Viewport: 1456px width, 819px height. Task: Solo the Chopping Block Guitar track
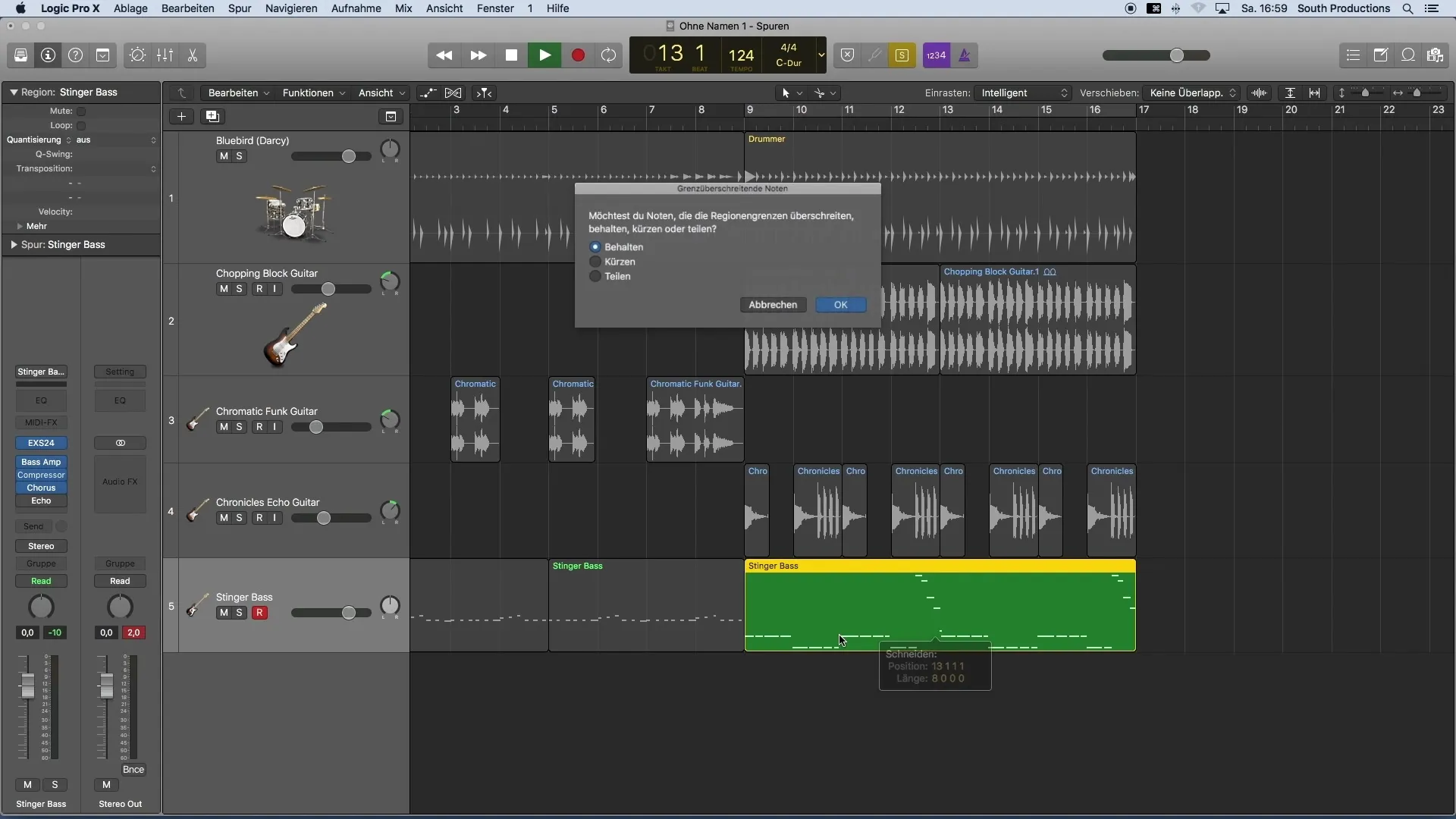239,289
